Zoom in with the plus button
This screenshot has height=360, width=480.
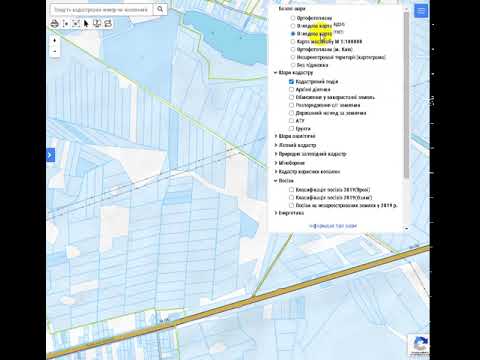tap(55, 40)
